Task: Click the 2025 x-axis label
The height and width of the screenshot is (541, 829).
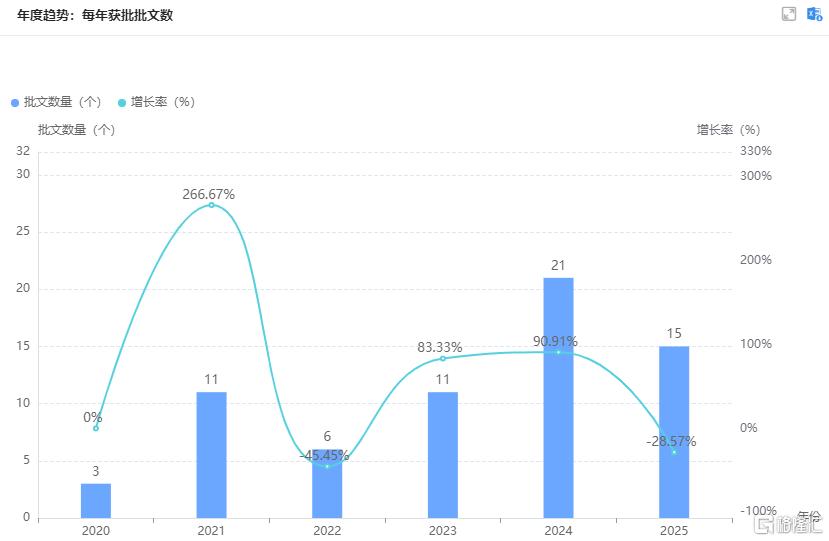Action: pos(674,530)
